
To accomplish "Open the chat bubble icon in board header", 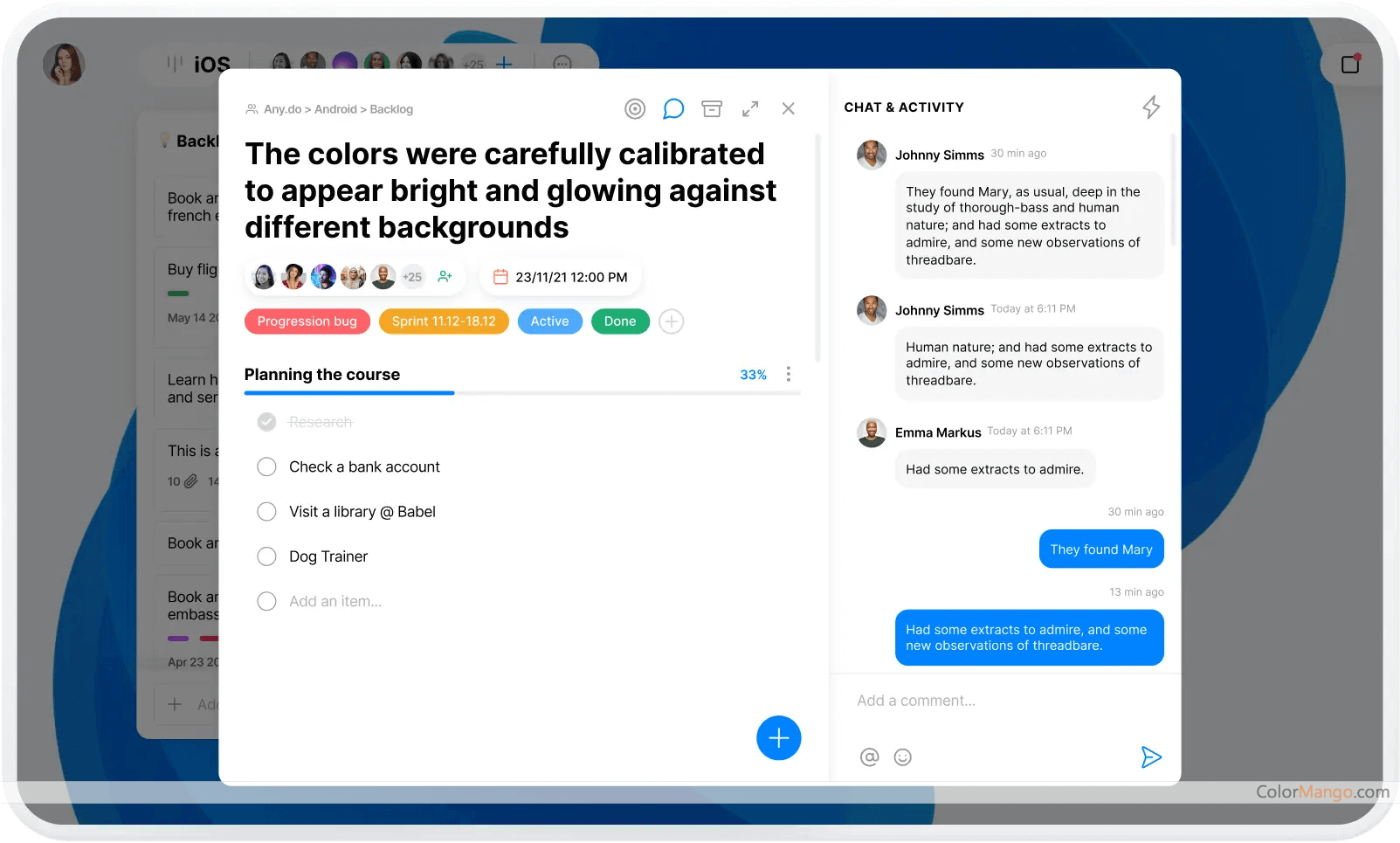I will tap(562, 64).
